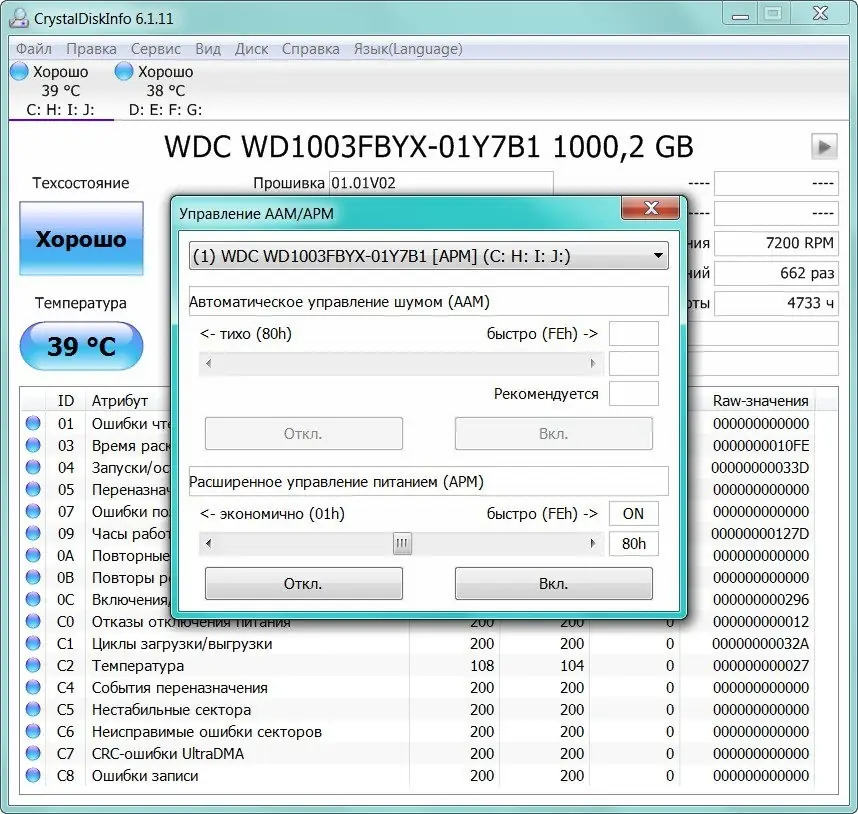Click status dot for attribute C8

pos(33,775)
